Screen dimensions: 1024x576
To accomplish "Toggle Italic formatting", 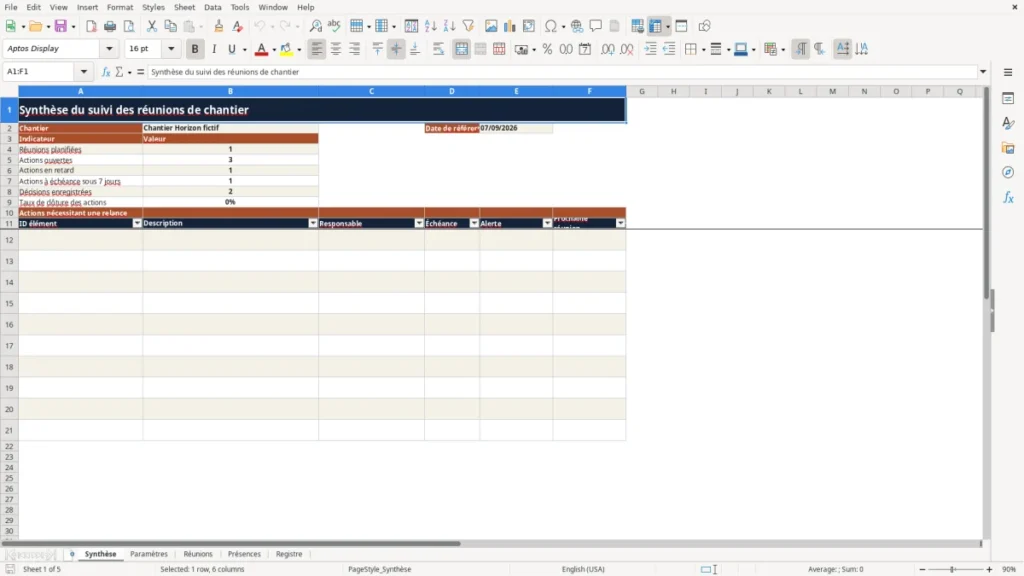I will click(214, 49).
